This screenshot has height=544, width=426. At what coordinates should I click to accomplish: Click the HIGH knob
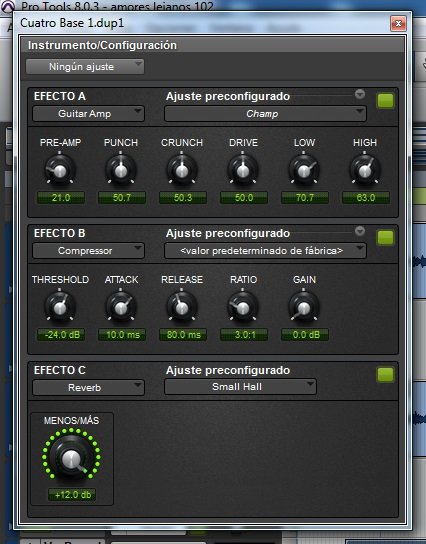coord(365,170)
